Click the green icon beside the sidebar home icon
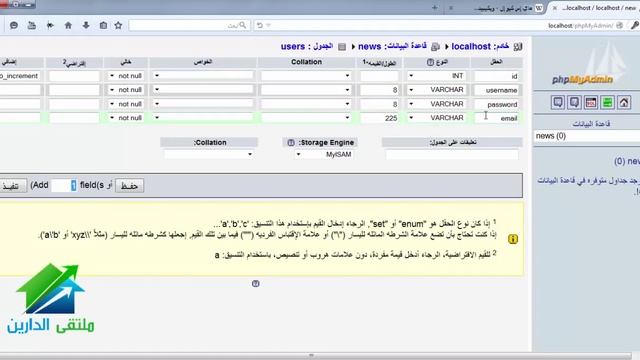The image size is (640, 360). pos(607,102)
